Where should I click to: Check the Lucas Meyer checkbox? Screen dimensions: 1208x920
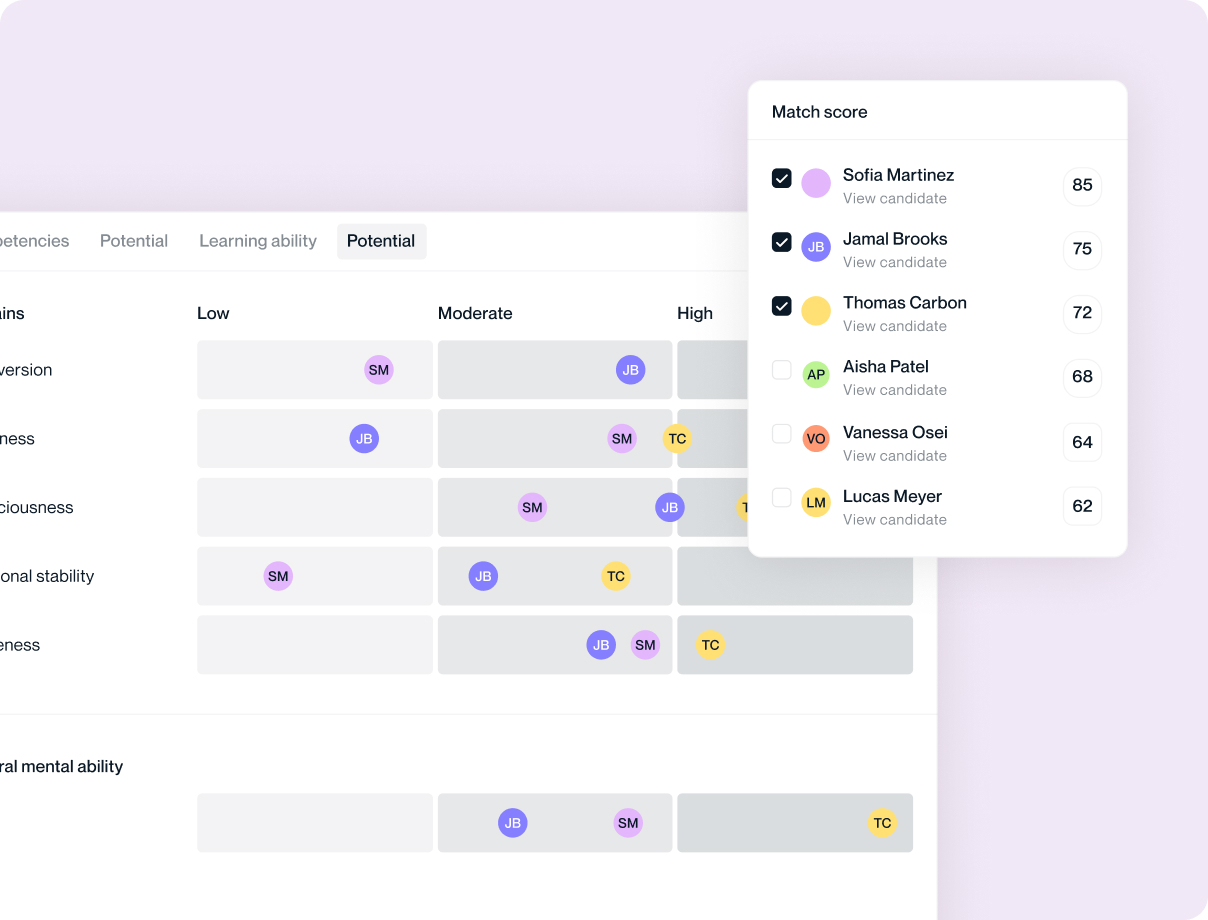click(x=782, y=498)
